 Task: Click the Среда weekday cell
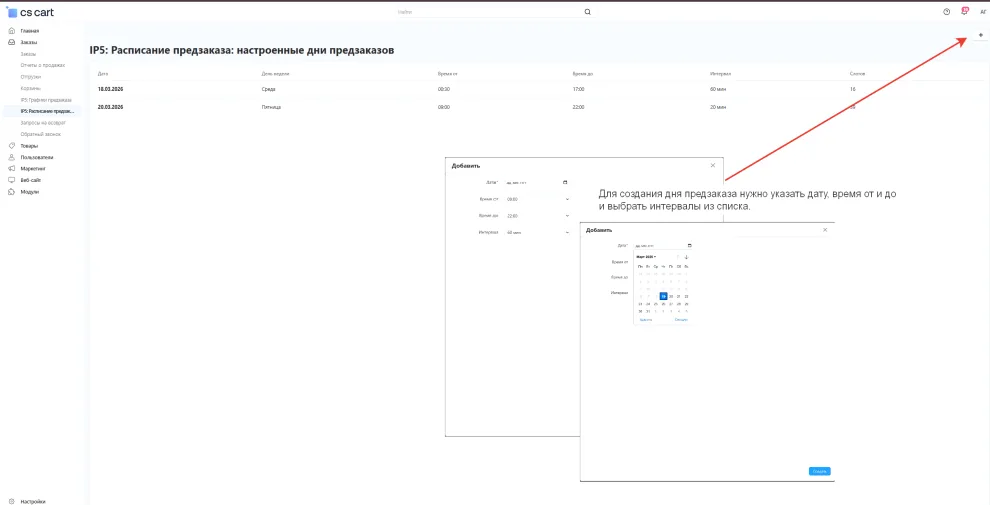pyautogui.click(x=268, y=90)
